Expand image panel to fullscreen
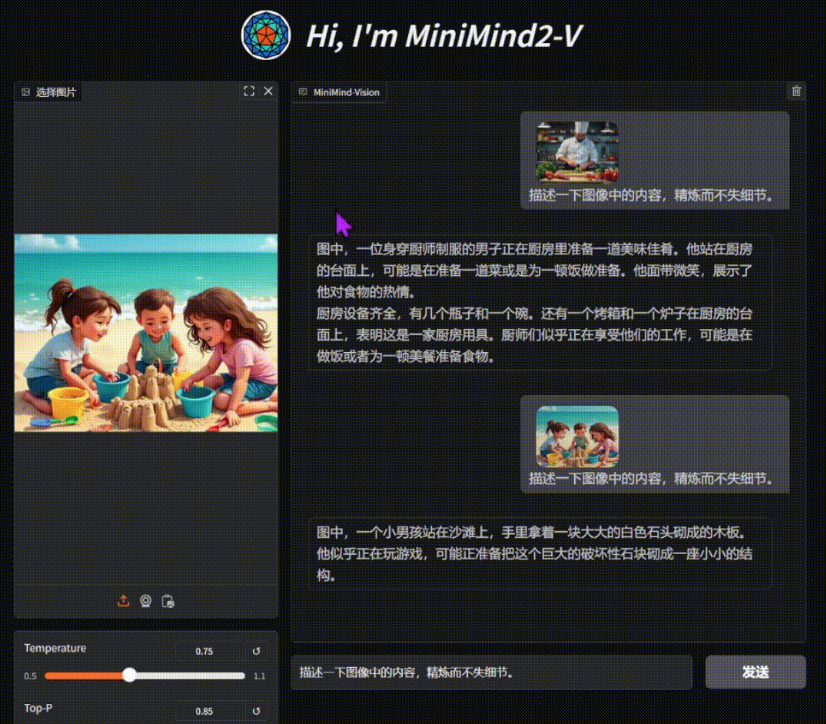 (249, 91)
